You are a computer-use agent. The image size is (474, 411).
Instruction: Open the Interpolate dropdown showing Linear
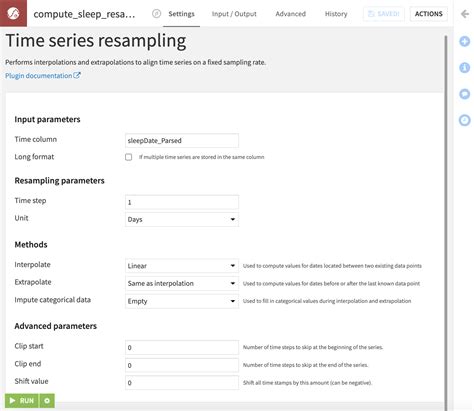point(182,266)
